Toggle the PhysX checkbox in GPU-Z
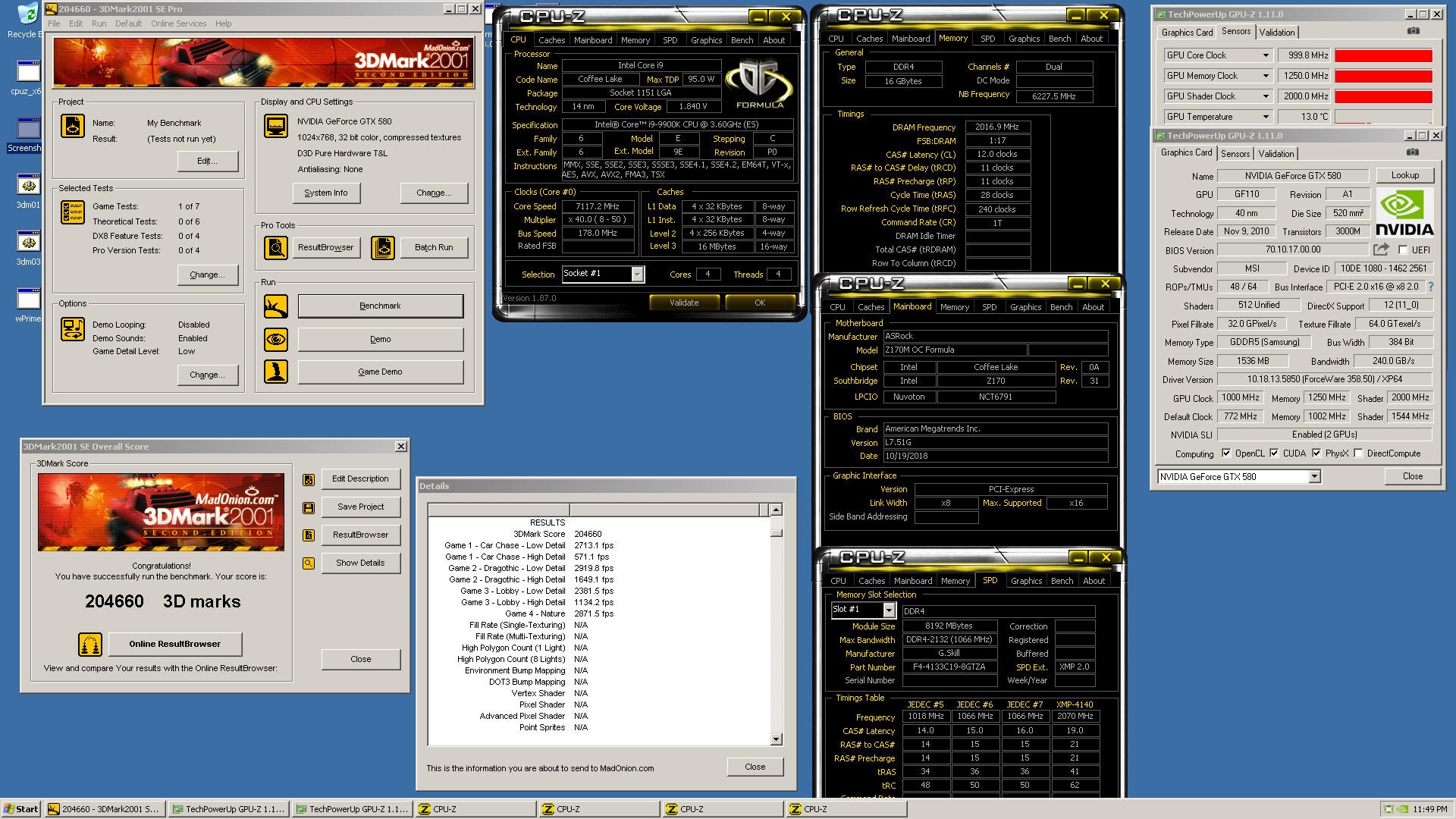The width and height of the screenshot is (1456, 819). [x=1316, y=453]
